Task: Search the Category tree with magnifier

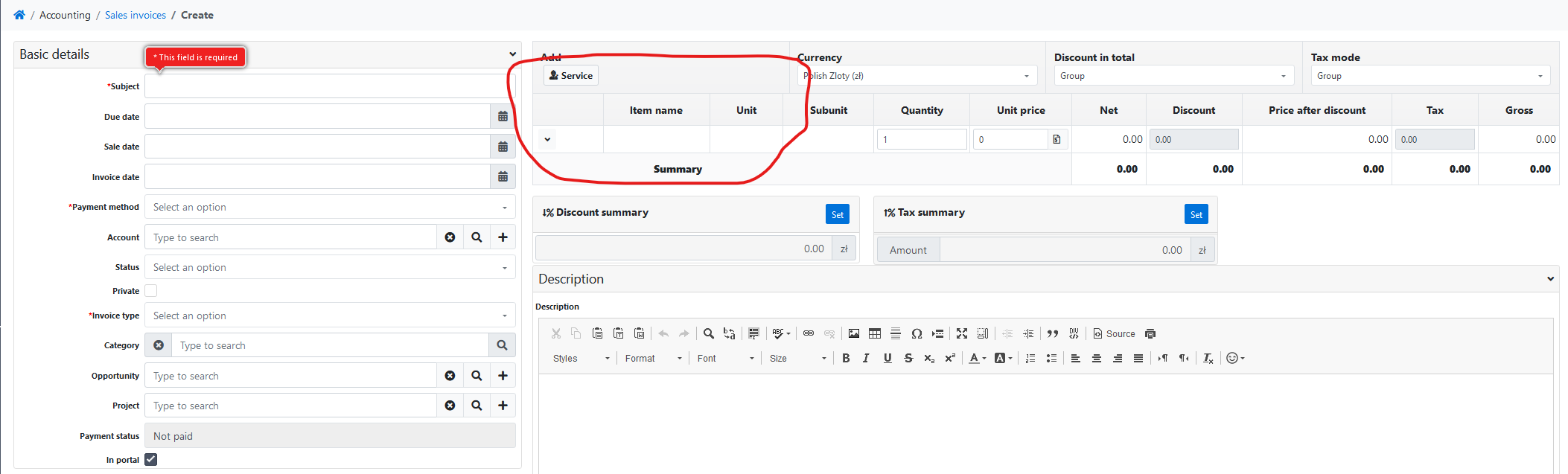Action: 502,345
